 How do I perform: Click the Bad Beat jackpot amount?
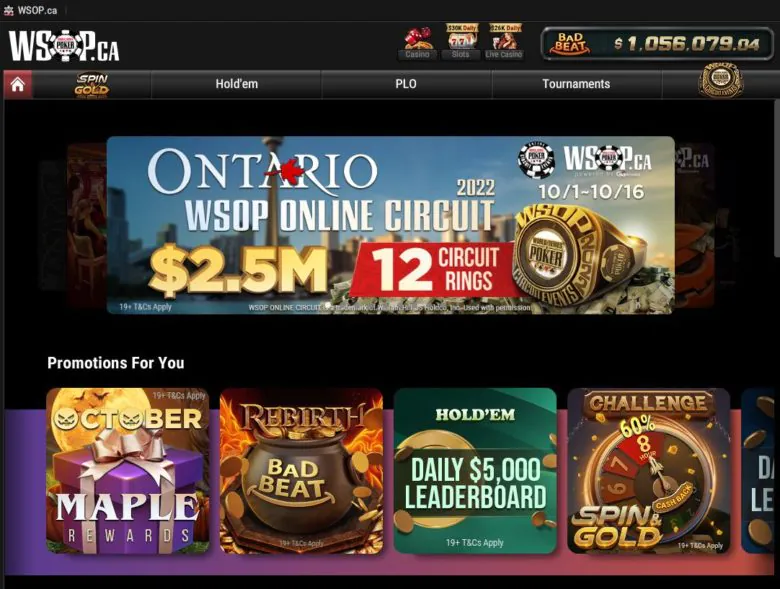click(686, 44)
